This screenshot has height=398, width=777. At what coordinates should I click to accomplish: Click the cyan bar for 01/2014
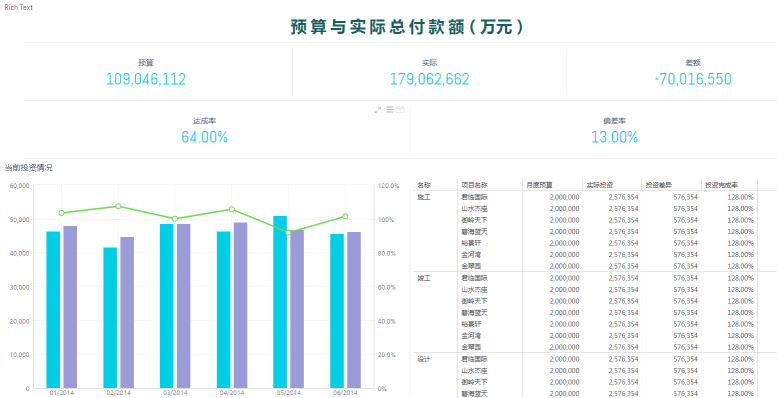pos(53,310)
